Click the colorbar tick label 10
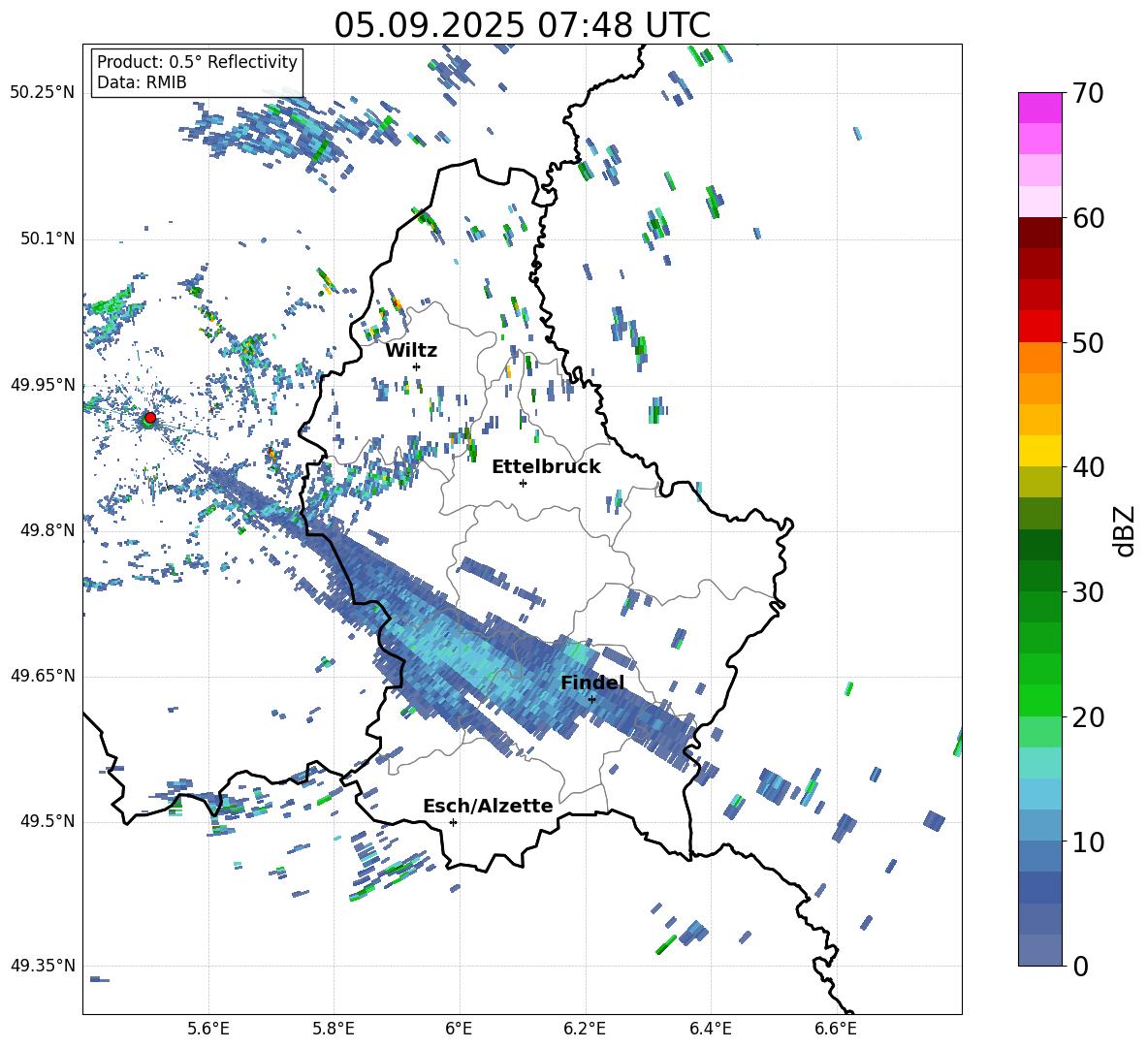Image resolution: width=1148 pixels, height=1048 pixels. (1088, 842)
